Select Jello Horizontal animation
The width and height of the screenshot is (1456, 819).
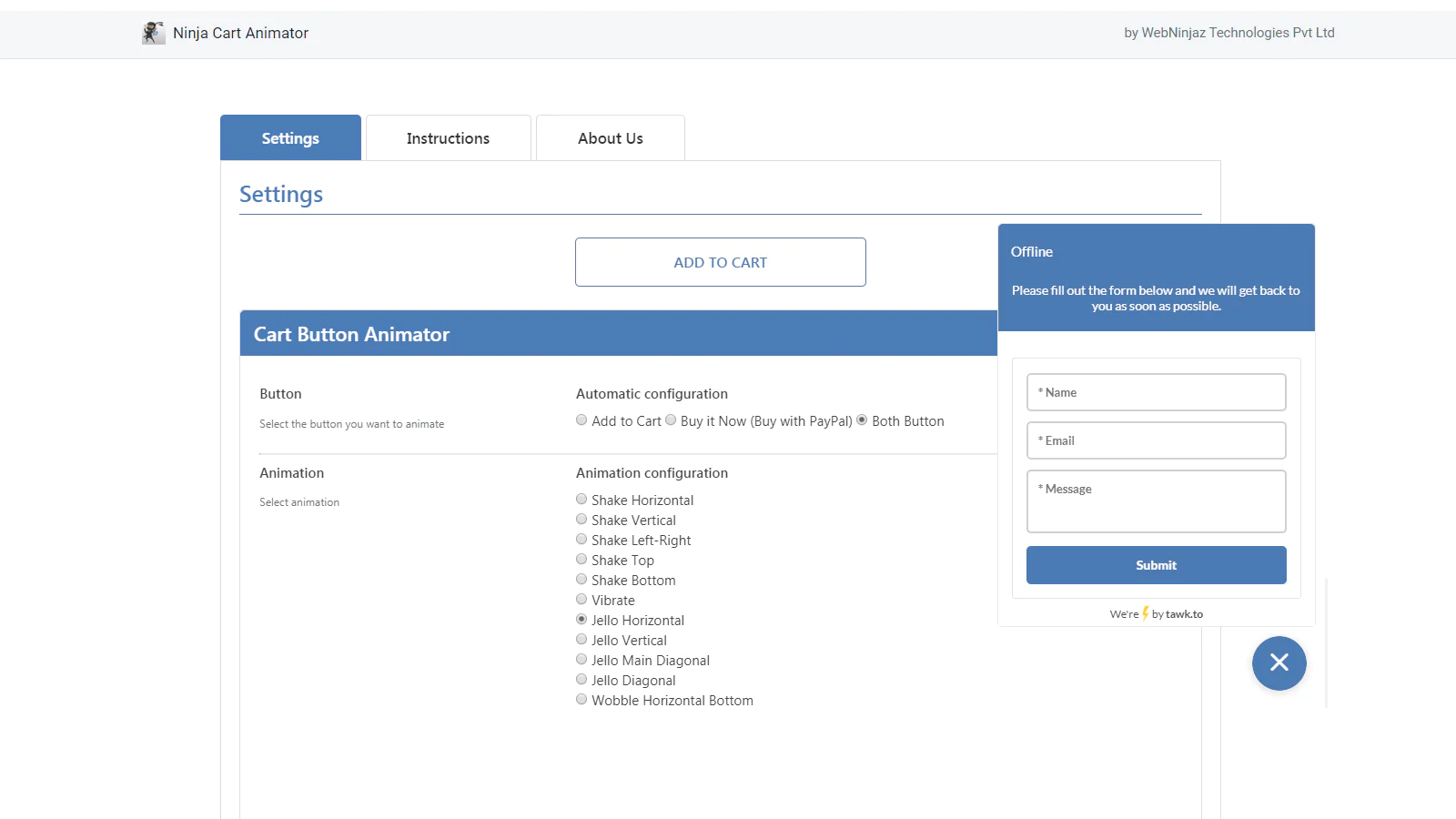581,620
